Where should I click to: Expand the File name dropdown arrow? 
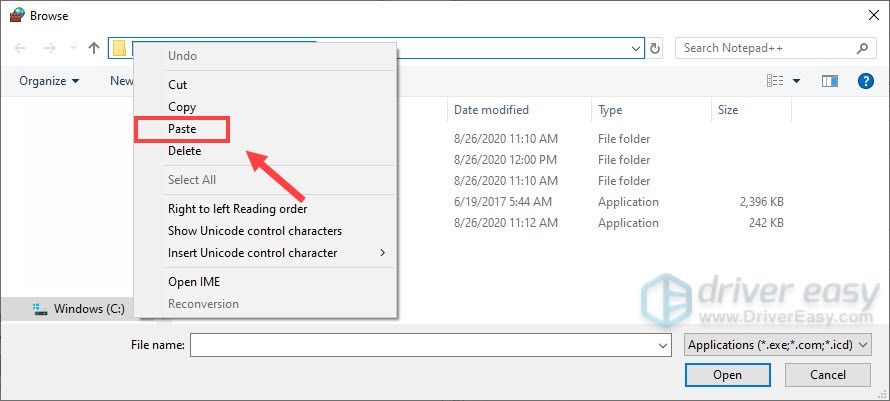tap(663, 345)
